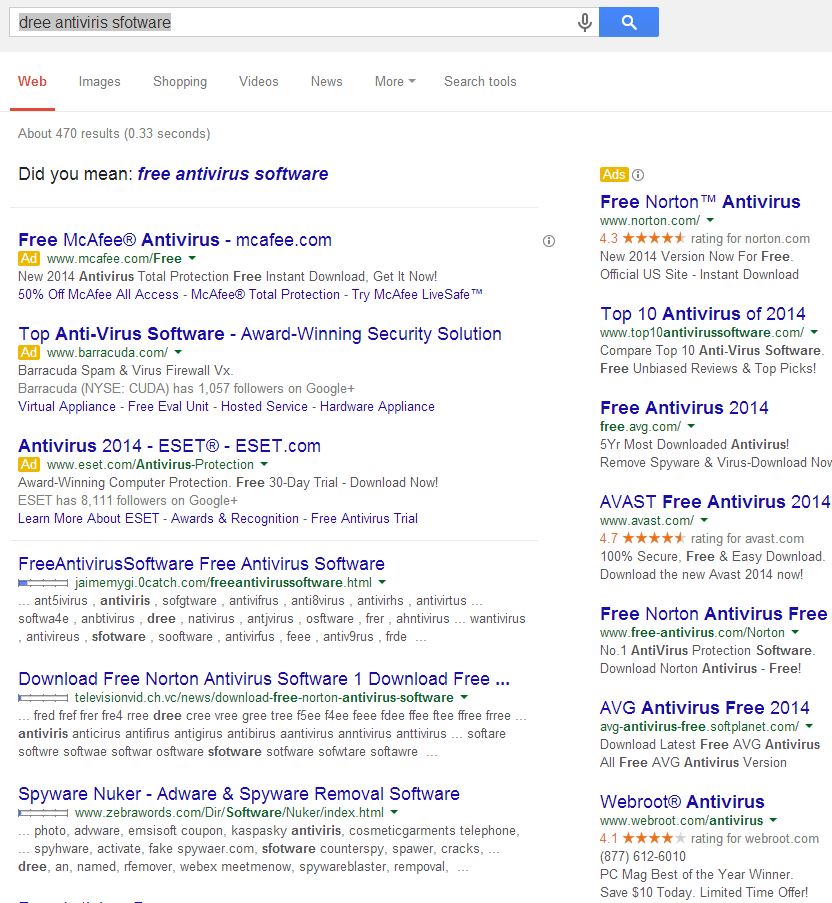Viewport: 832px width, 903px height.
Task: Expand dropdown arrow beside avg-antivirus-free.softplanet.com
Action: (809, 726)
